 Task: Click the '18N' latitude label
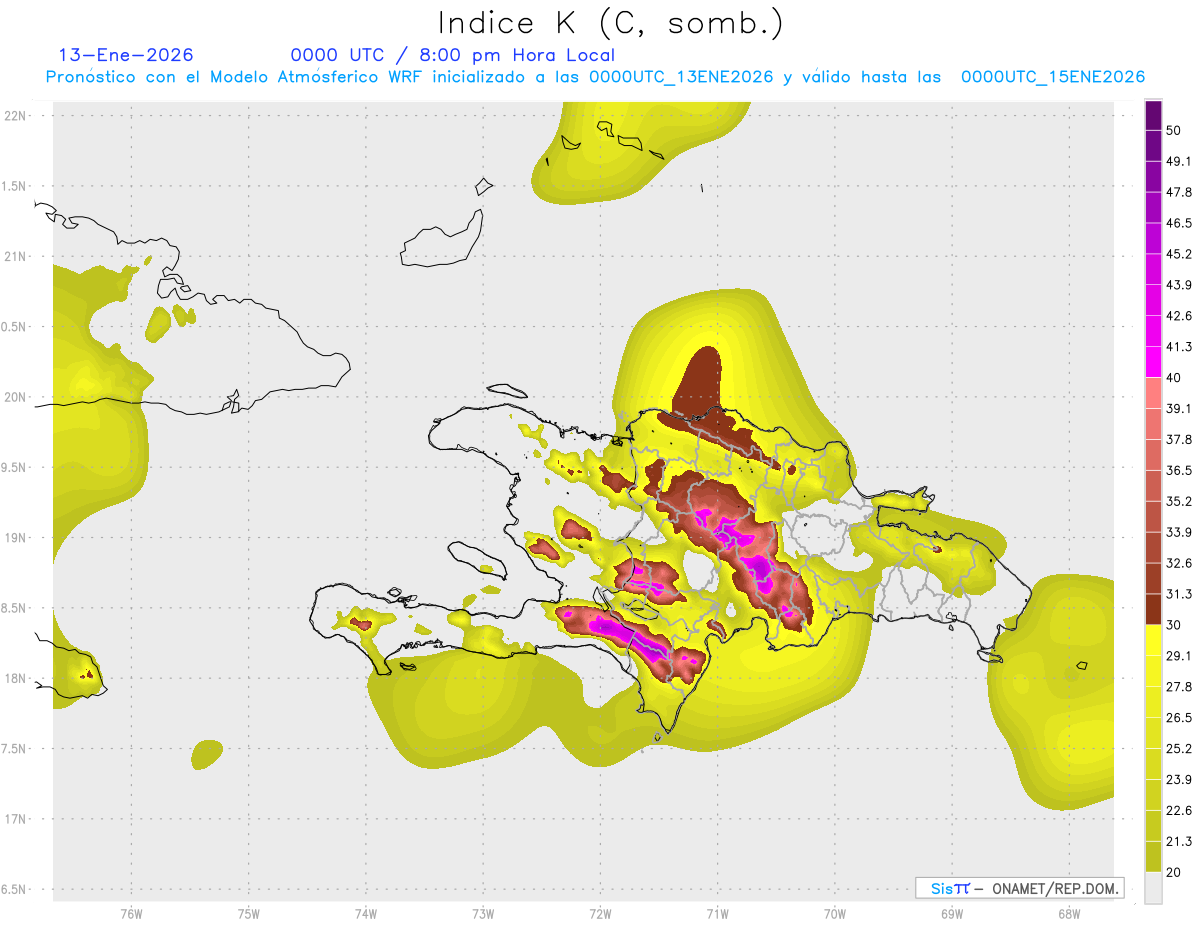[x=16, y=678]
